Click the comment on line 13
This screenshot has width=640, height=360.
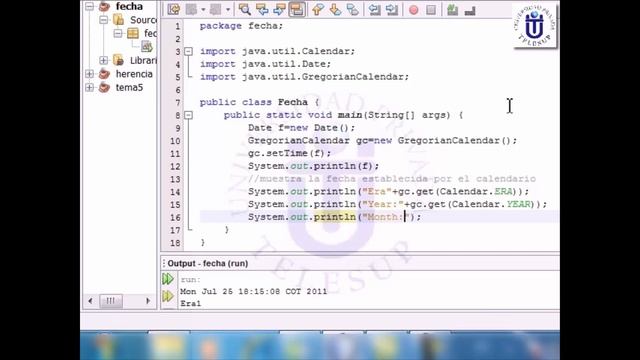point(392,179)
